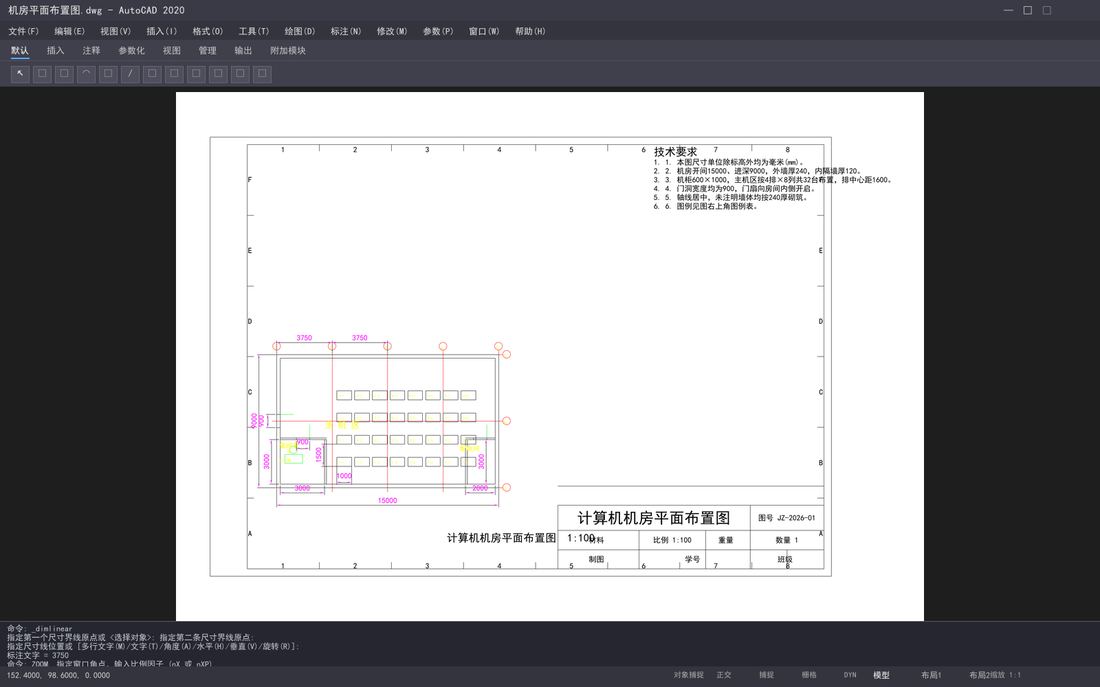Viewport: 1100px width, 687px height.
Task: Switch to the 管理 ribbon tab
Action: coord(207,51)
